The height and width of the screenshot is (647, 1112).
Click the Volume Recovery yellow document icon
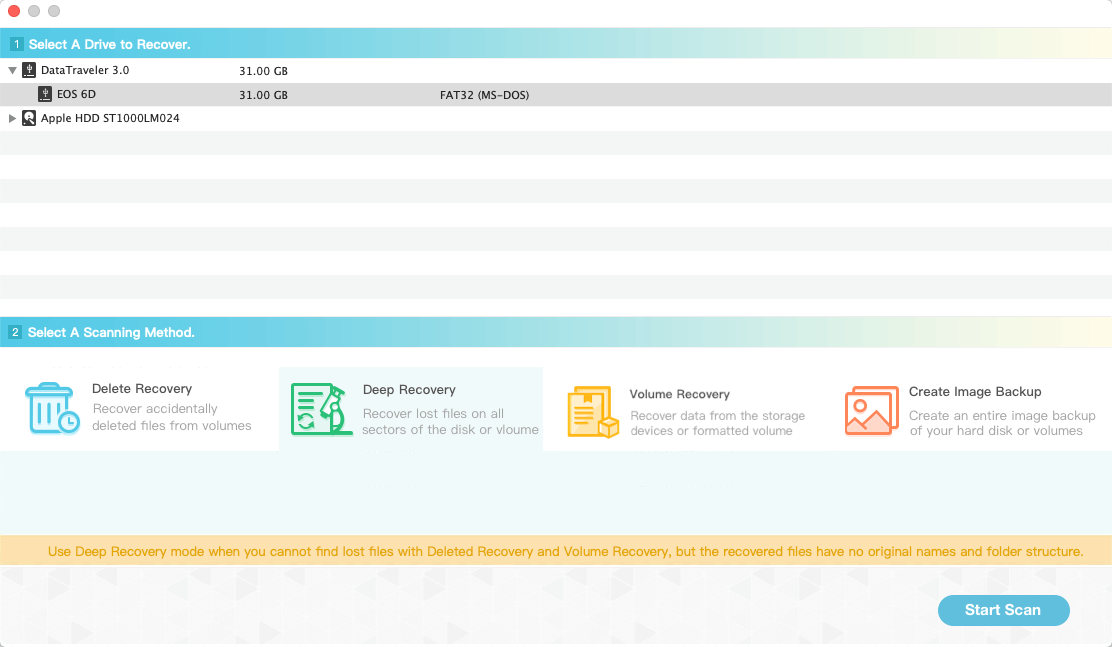[593, 412]
